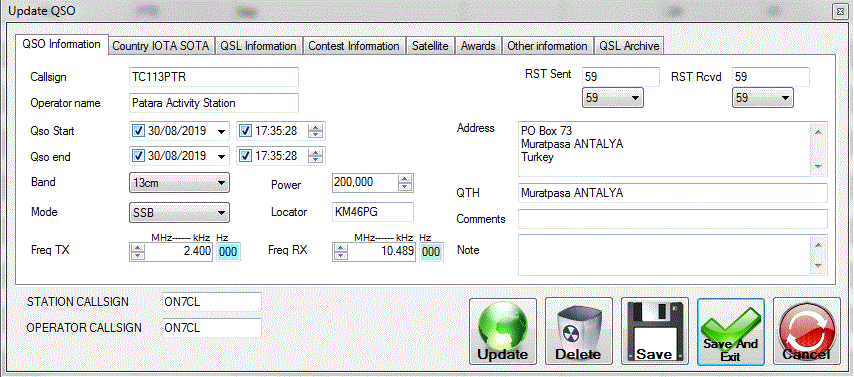Click the OPERATOR CALLSIGN field ON7CL

click(212, 327)
